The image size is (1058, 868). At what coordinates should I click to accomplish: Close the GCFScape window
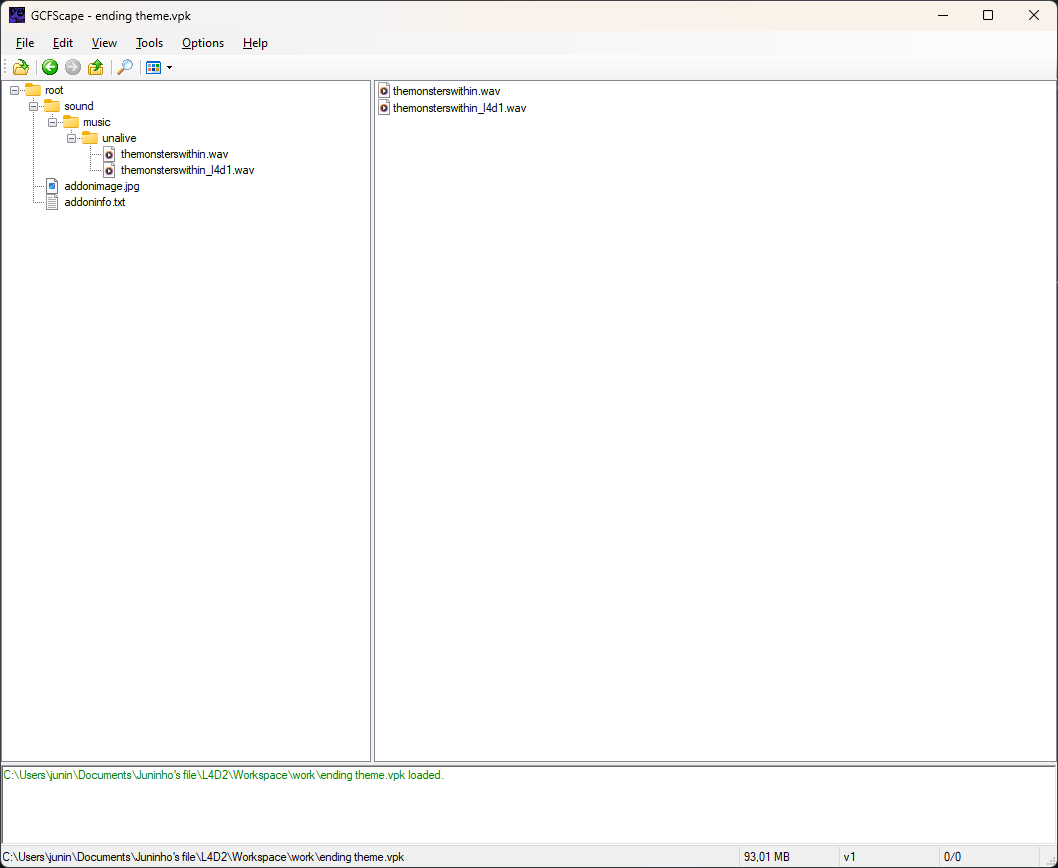[1033, 15]
